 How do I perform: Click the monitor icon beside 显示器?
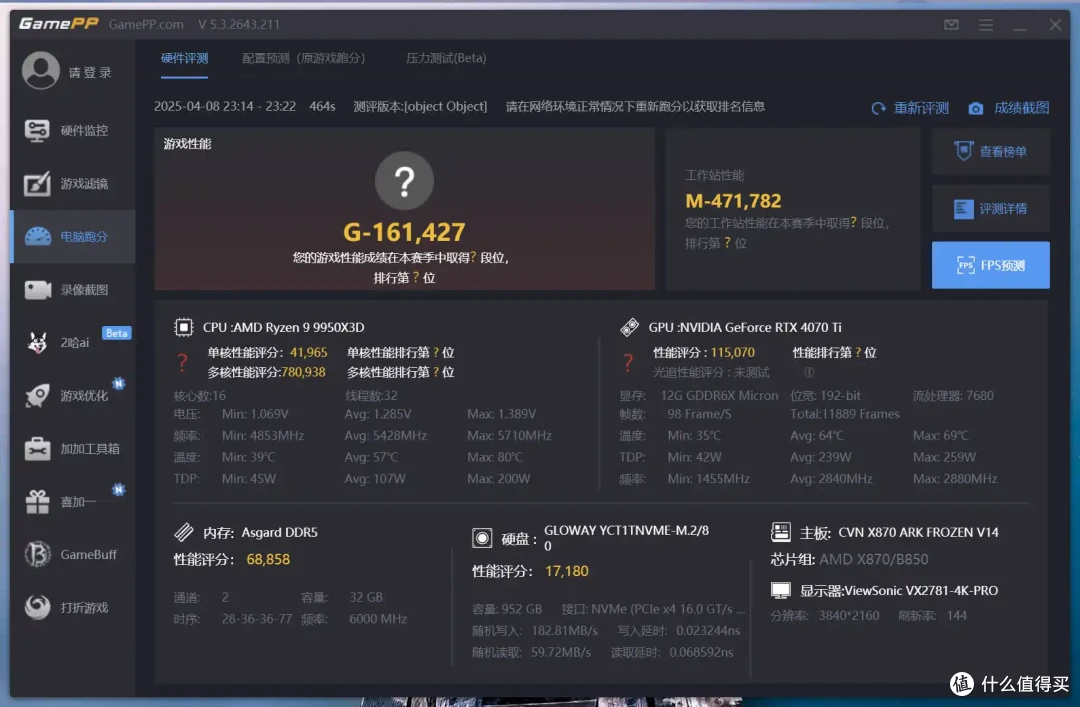(x=780, y=591)
